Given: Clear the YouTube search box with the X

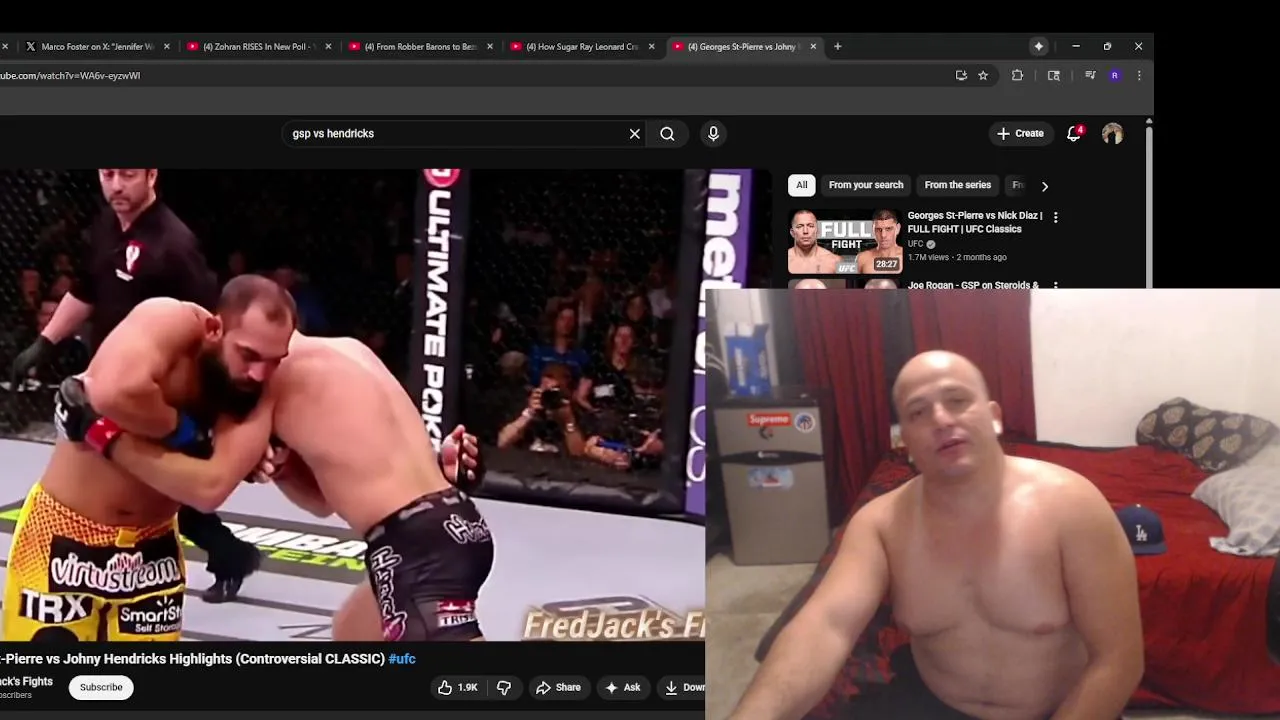Looking at the screenshot, I should tap(634, 133).
